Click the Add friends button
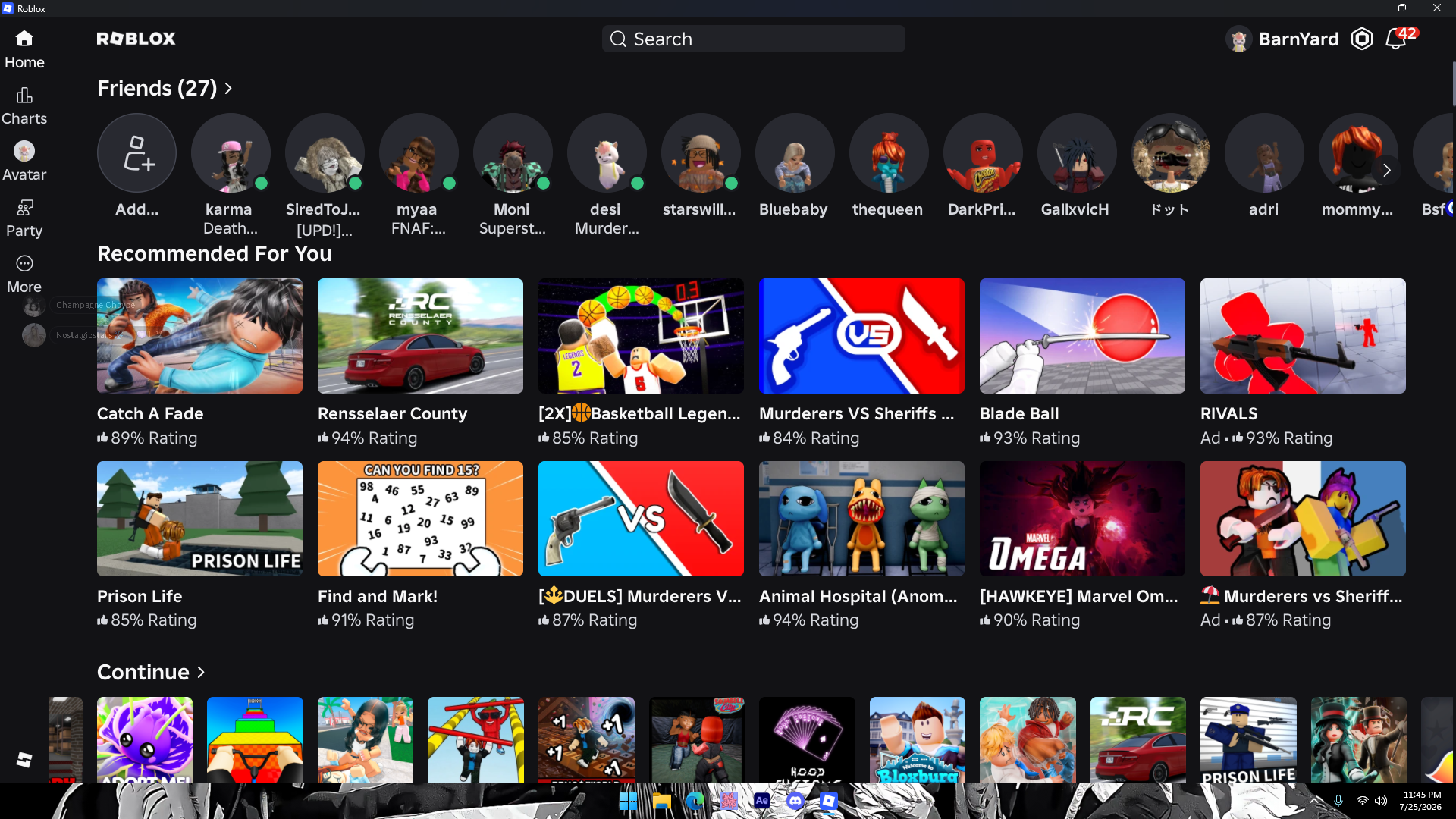Viewport: 1456px width, 819px height. pos(136,152)
